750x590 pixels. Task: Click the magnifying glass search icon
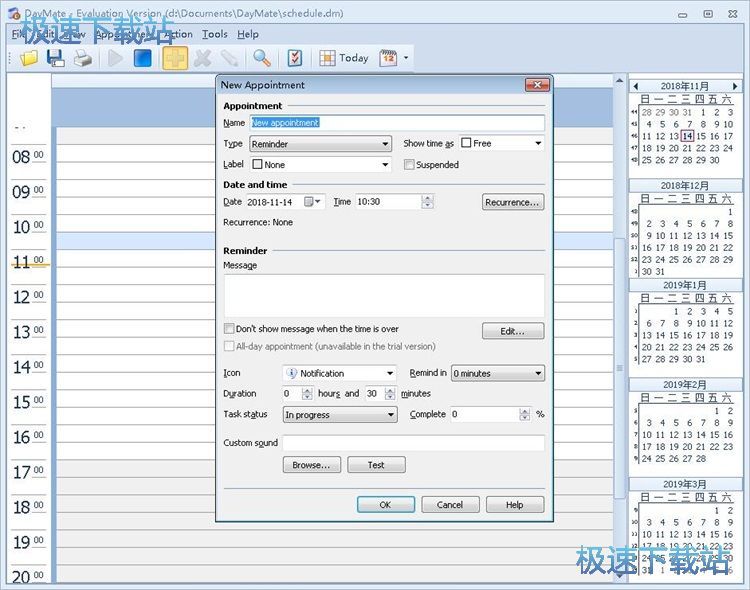[261, 58]
